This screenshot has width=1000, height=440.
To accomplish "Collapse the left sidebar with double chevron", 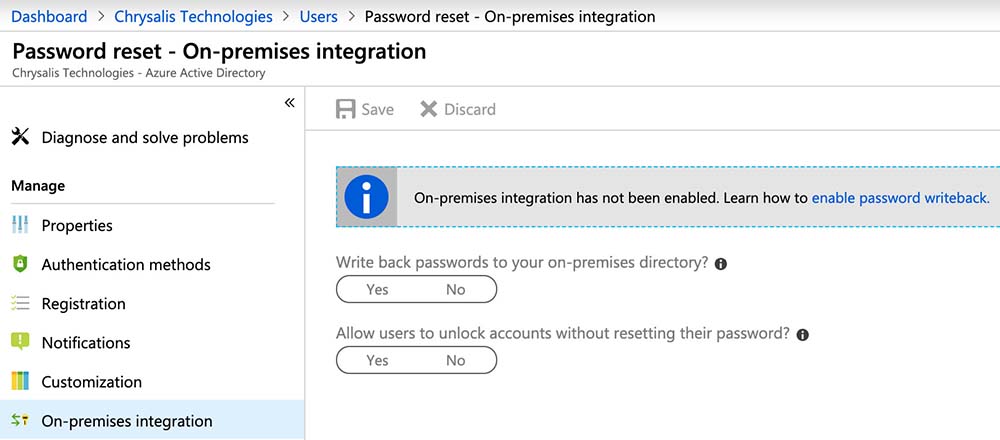I will [x=289, y=102].
